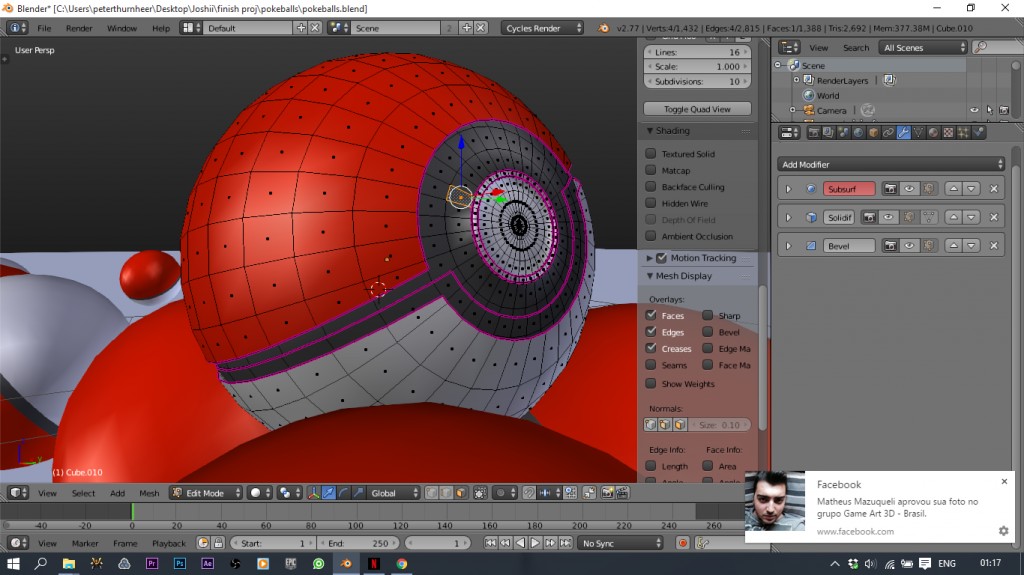Enable Backface Culling shading option
1024x575 pixels.
[x=651, y=187]
